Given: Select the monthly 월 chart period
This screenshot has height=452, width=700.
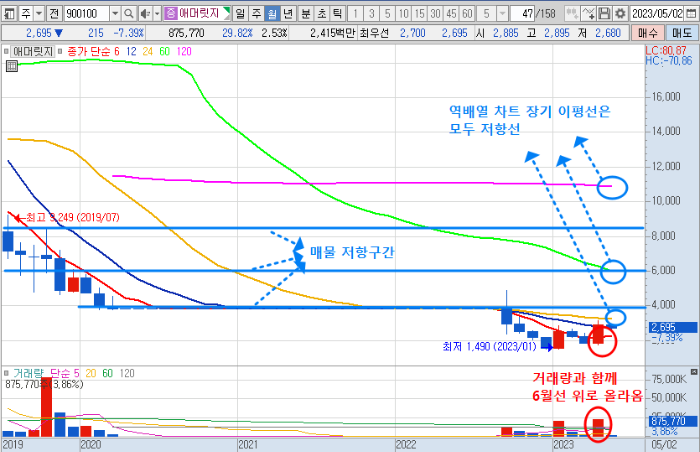Looking at the screenshot, I should point(272,13).
